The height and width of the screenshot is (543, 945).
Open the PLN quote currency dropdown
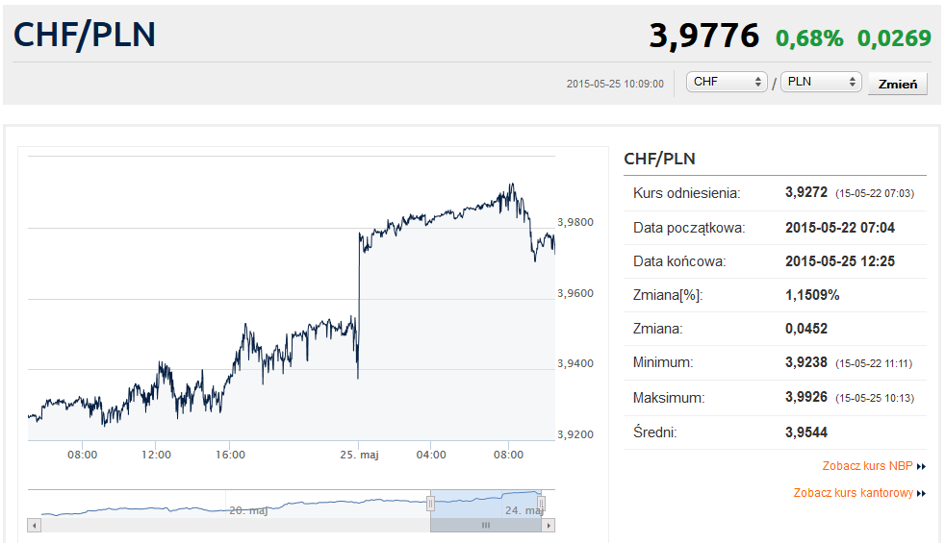coord(821,82)
